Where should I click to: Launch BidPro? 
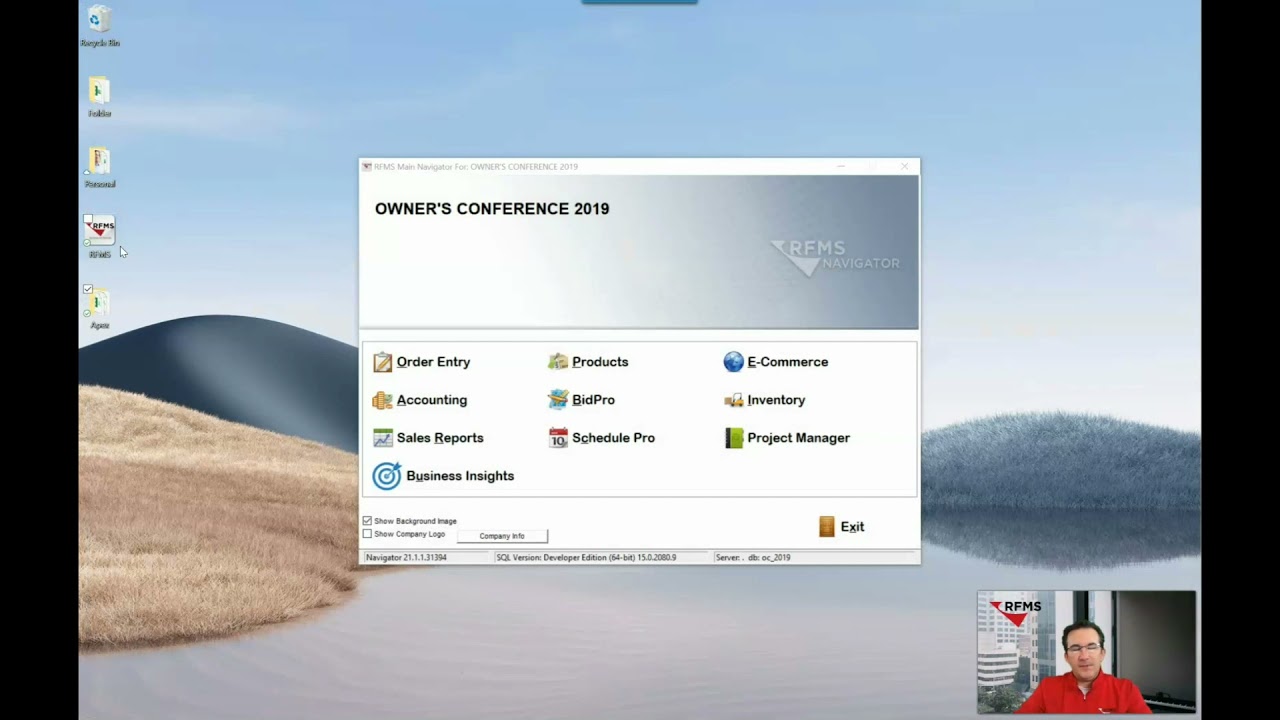point(581,400)
